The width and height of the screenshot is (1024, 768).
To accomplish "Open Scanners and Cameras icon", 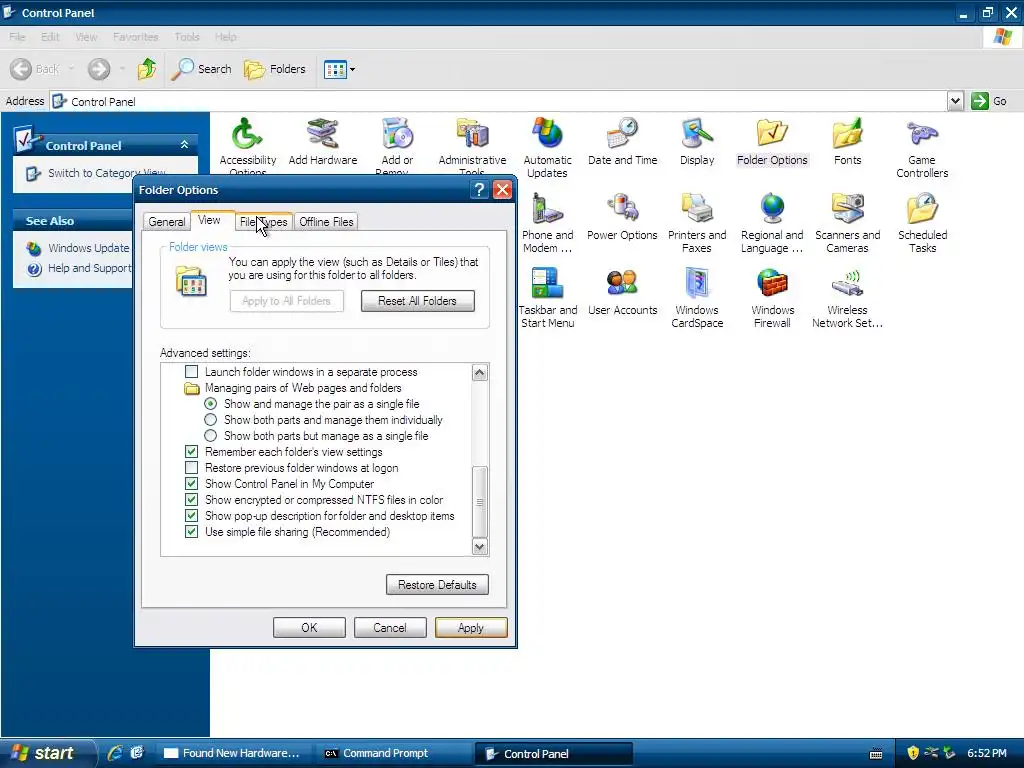I will click(847, 210).
